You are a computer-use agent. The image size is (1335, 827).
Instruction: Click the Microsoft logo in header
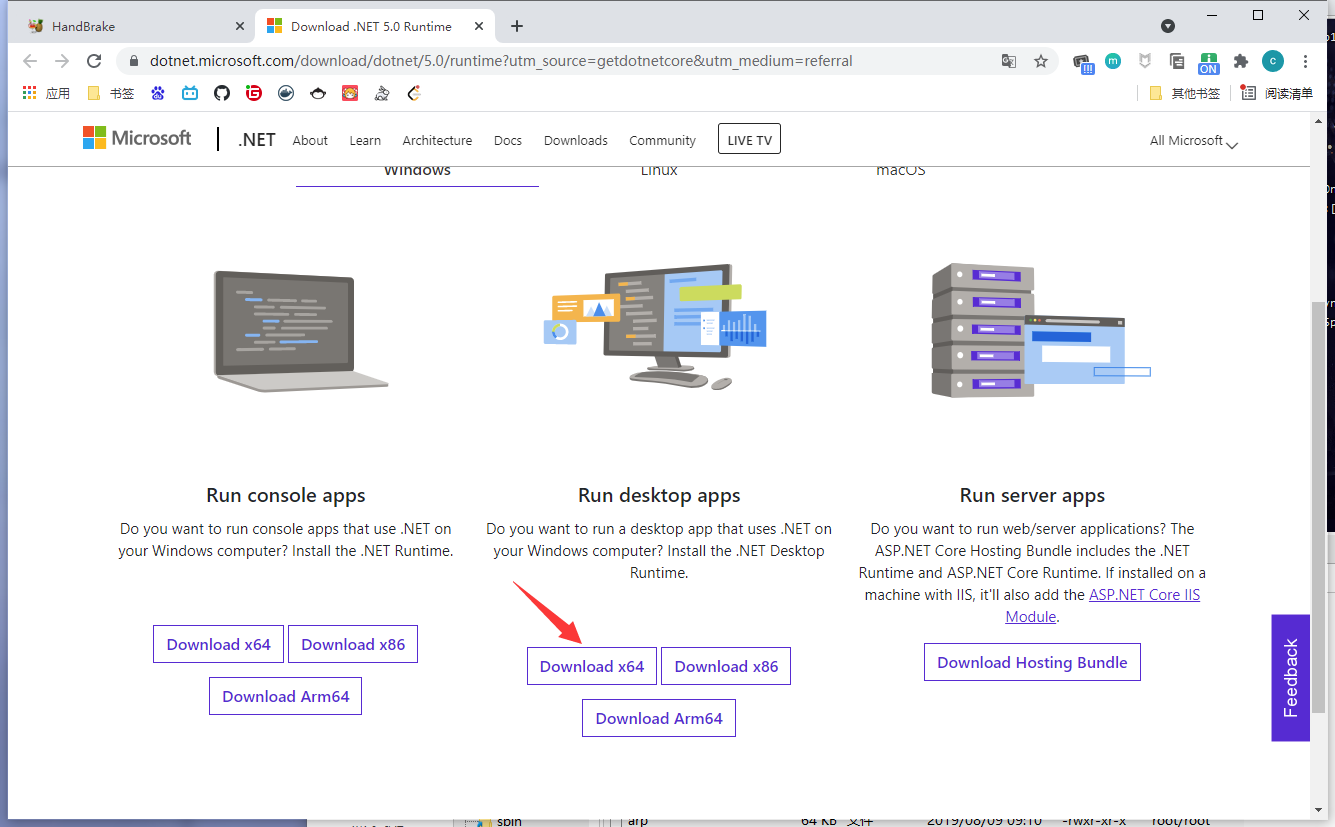click(137, 138)
